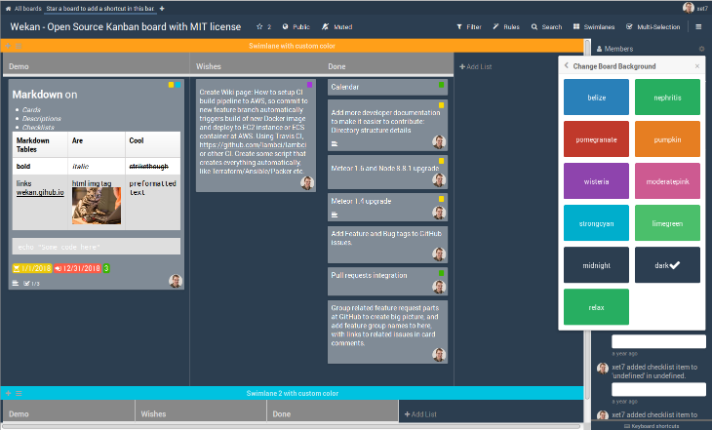Click the 12/31/2018 due date badge
This screenshot has width=712, height=438.
[78, 268]
